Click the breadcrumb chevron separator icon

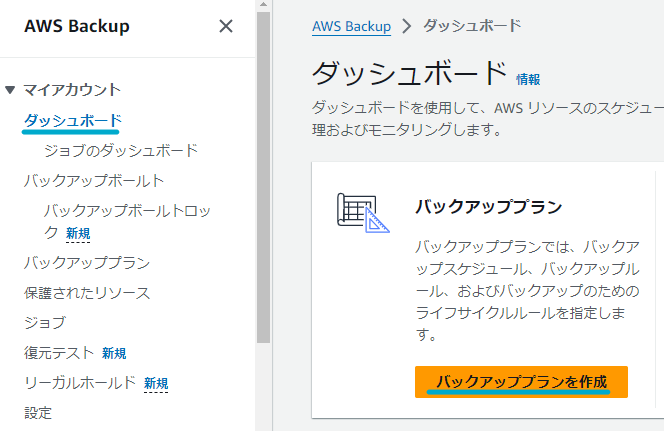(x=407, y=26)
